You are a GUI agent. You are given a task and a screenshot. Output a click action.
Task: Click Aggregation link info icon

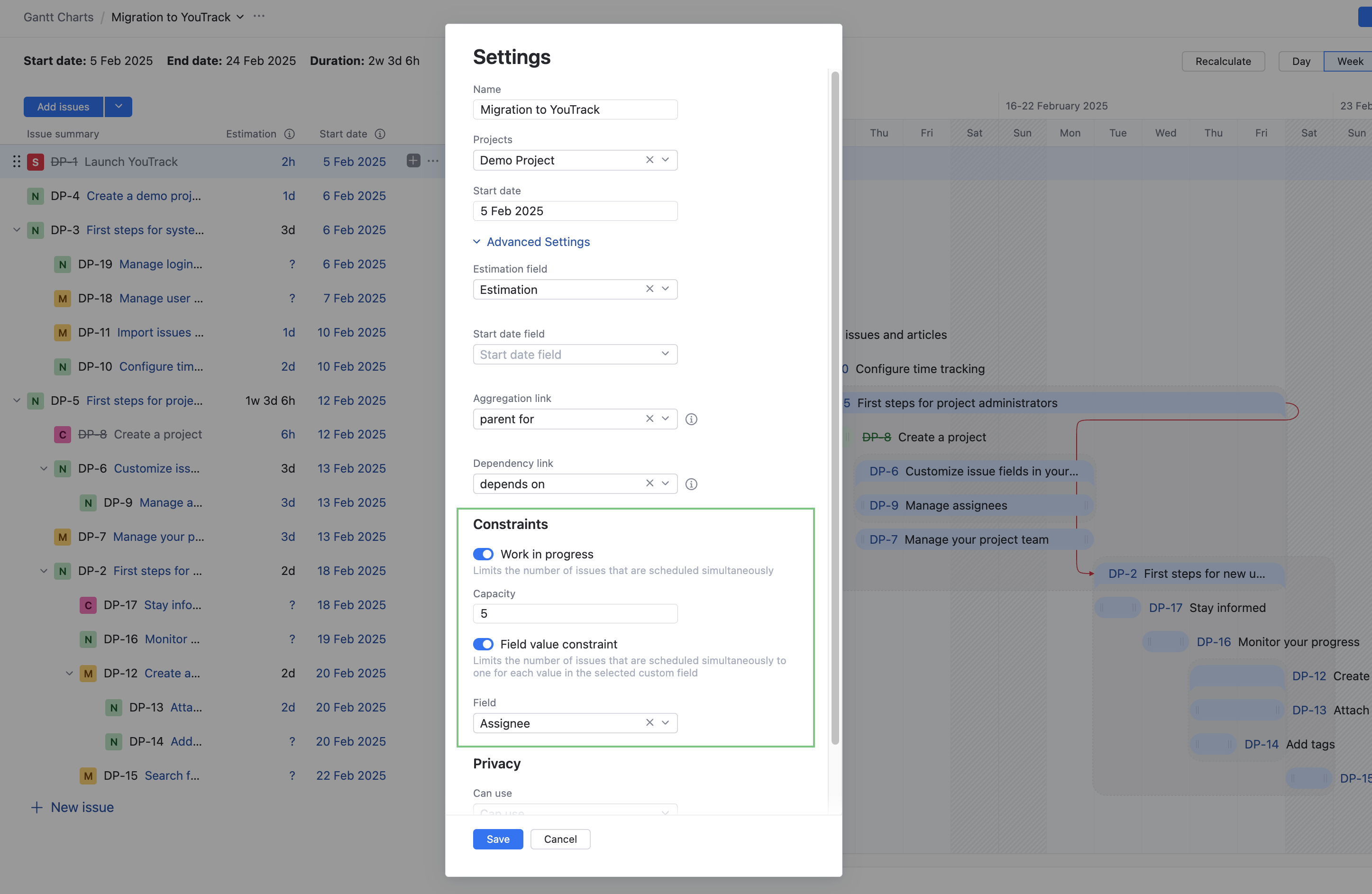point(691,419)
